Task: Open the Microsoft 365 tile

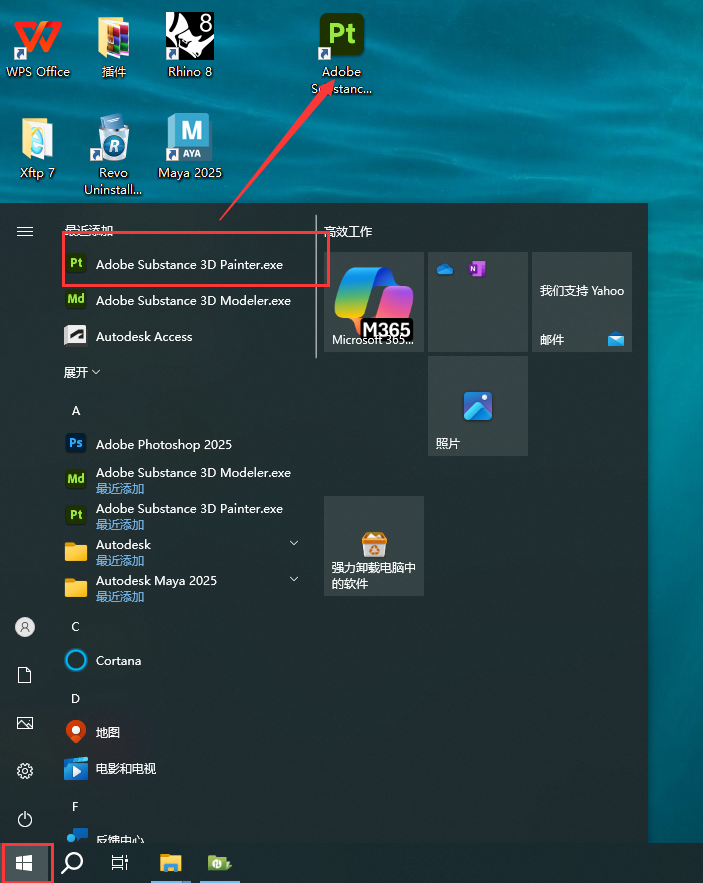Action: point(374,302)
